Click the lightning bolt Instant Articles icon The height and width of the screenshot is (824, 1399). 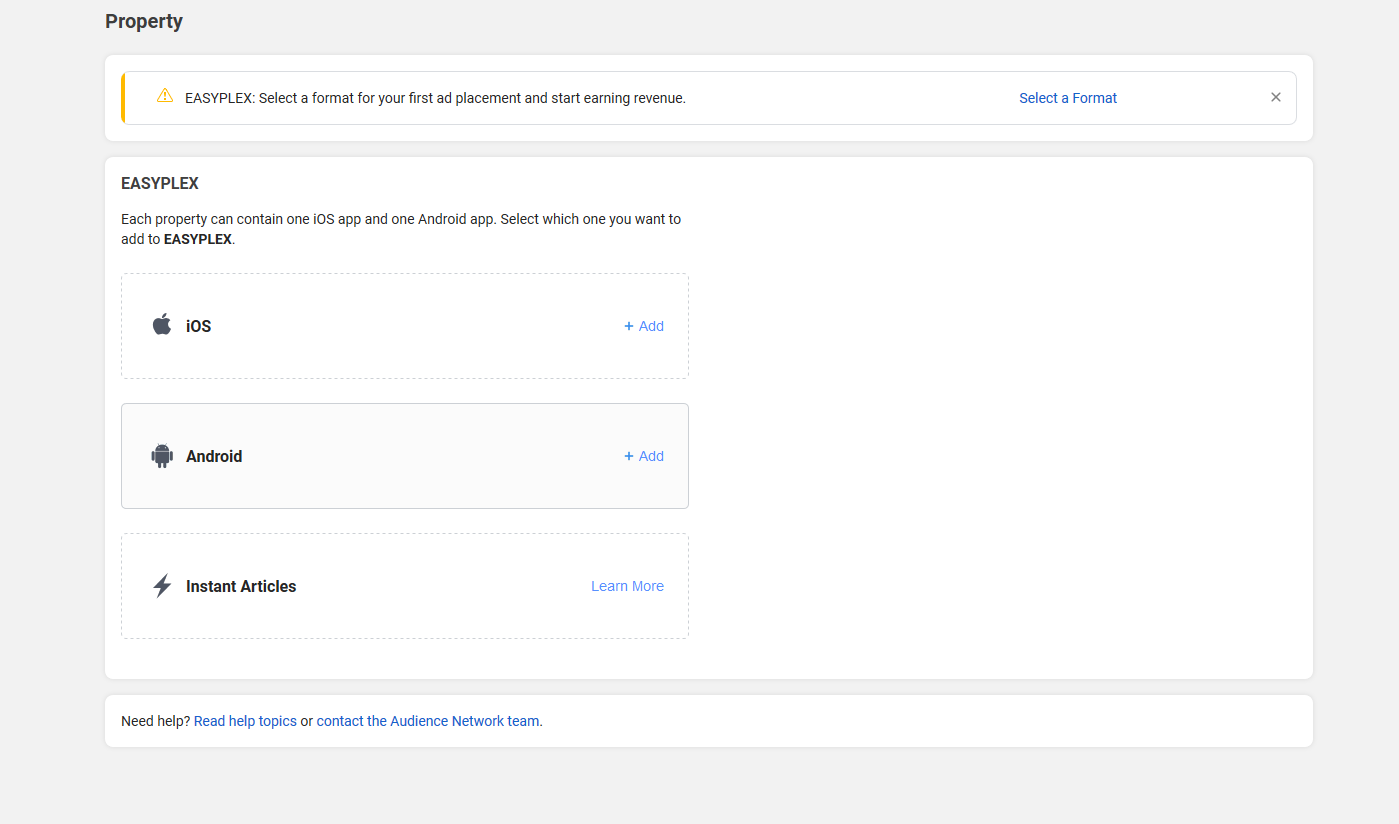(x=162, y=585)
